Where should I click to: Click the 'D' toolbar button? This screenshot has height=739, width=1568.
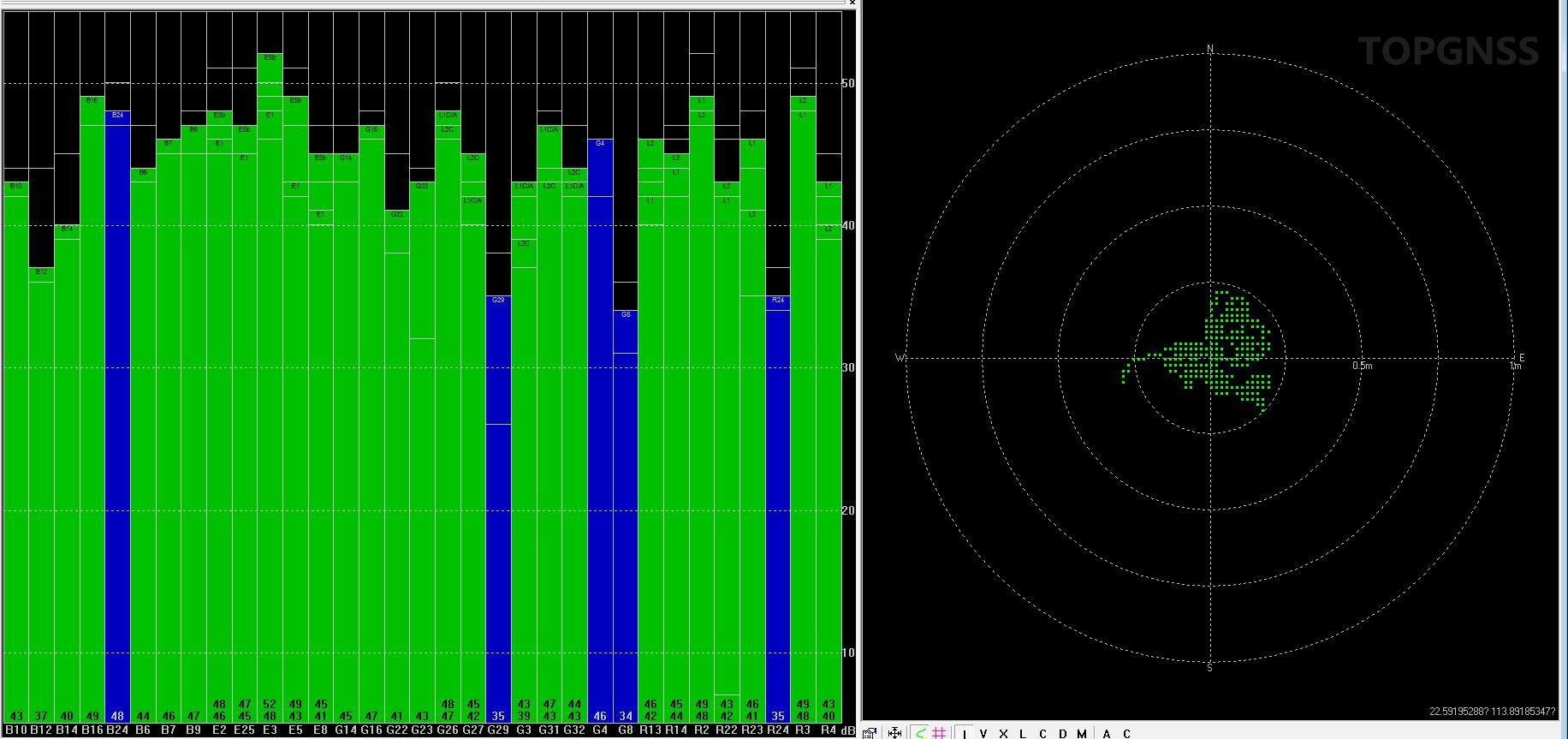(x=1063, y=733)
